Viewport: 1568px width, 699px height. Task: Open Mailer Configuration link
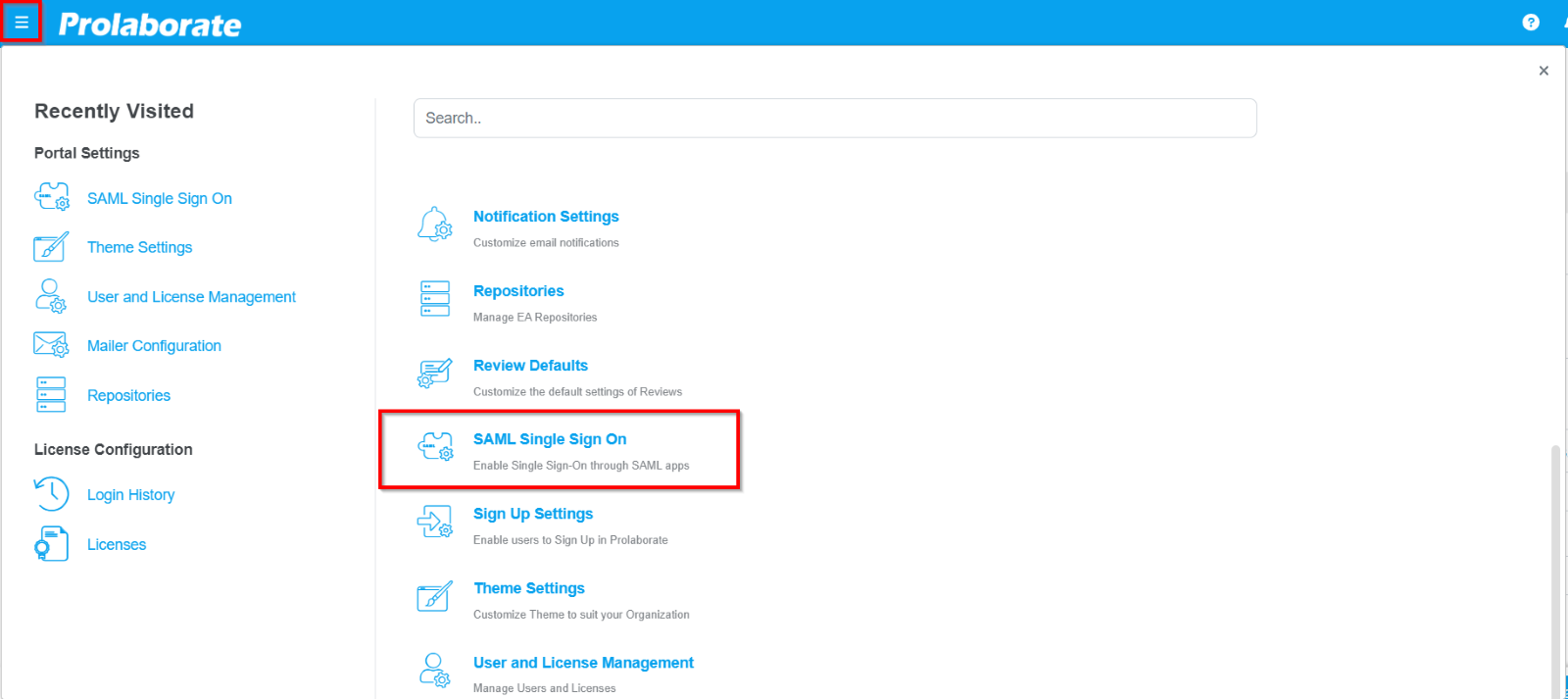[154, 346]
